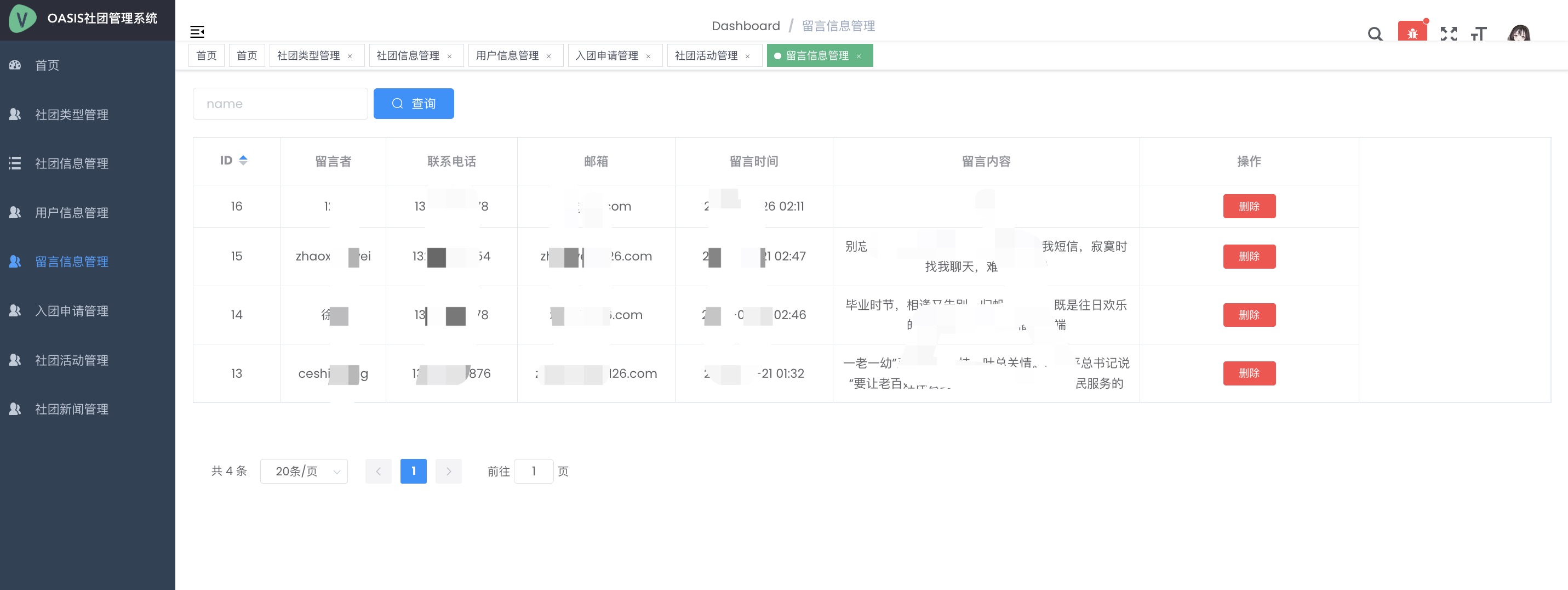Click the icon beside 社团类型管理 in sidebar

pos(15,114)
